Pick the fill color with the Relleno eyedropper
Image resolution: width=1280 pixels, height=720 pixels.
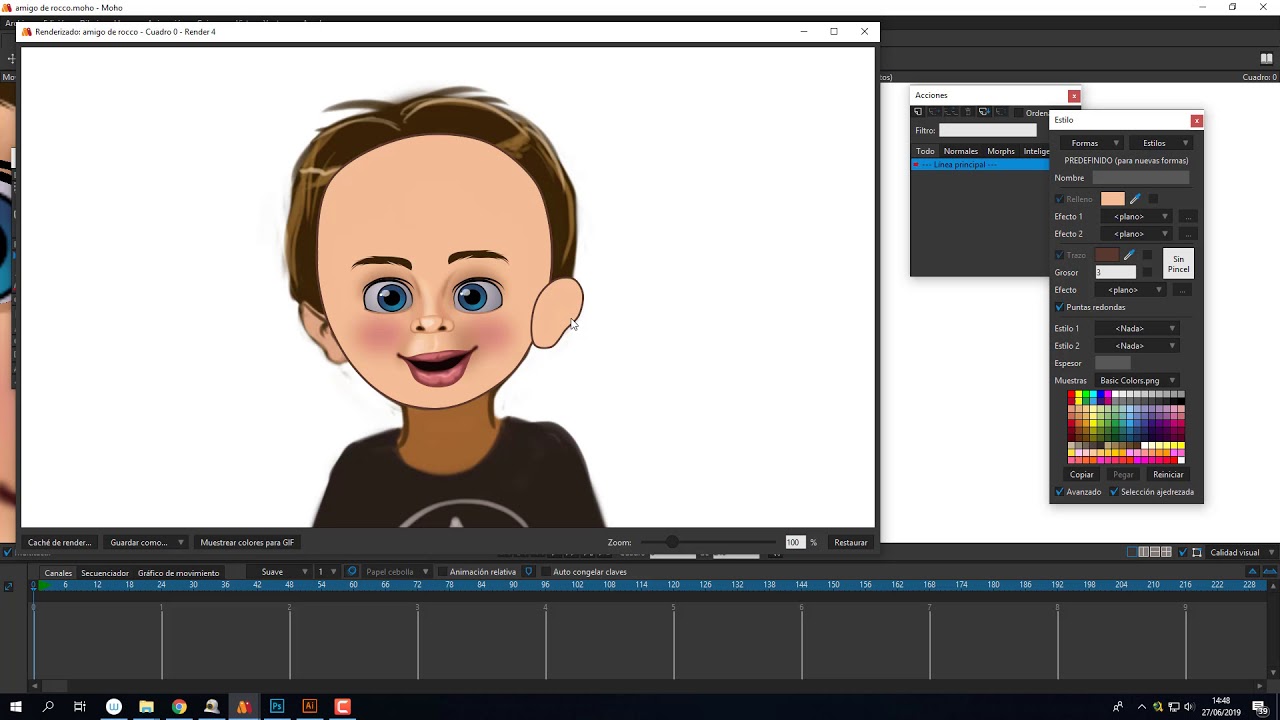(1135, 199)
